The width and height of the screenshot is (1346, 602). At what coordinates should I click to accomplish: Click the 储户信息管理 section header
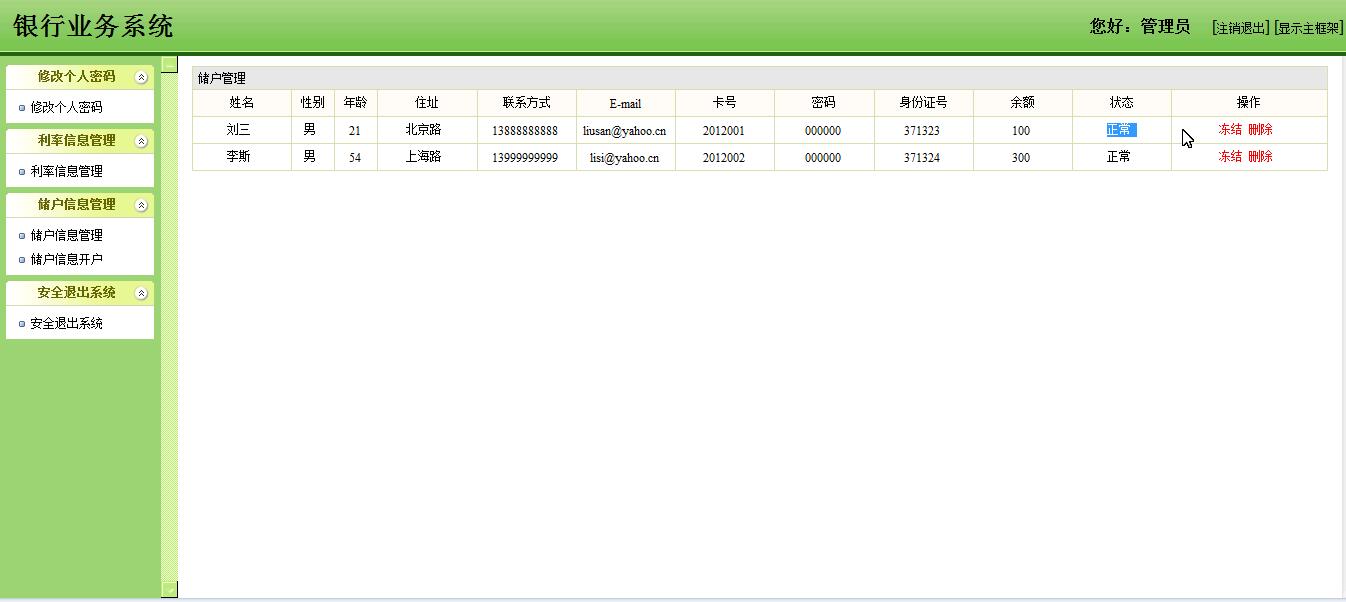[80, 205]
